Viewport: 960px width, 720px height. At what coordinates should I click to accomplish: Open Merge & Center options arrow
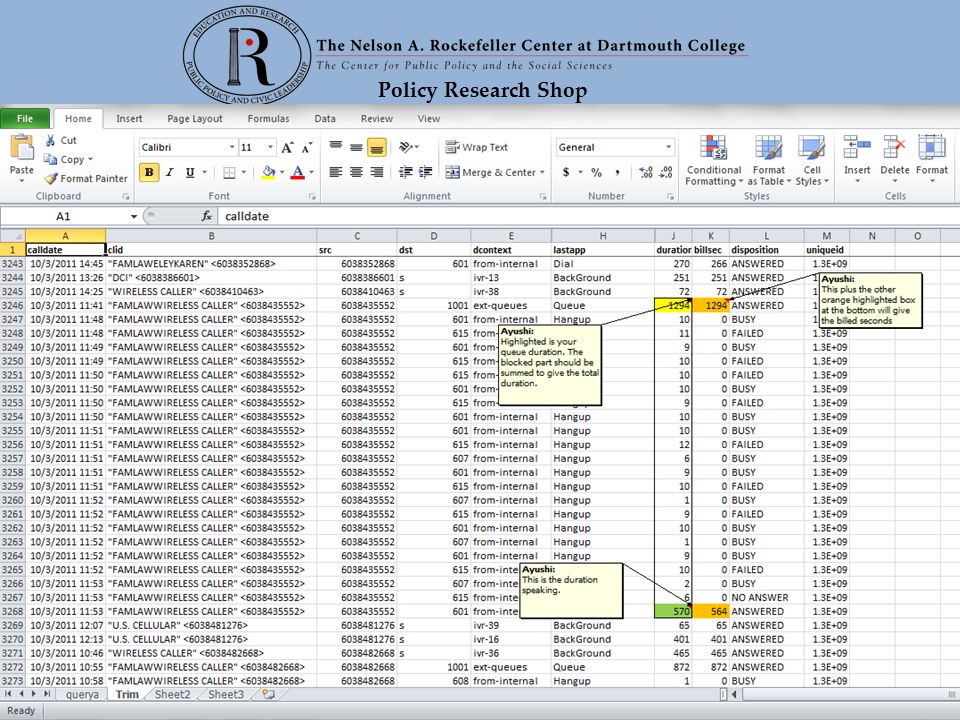coord(542,173)
